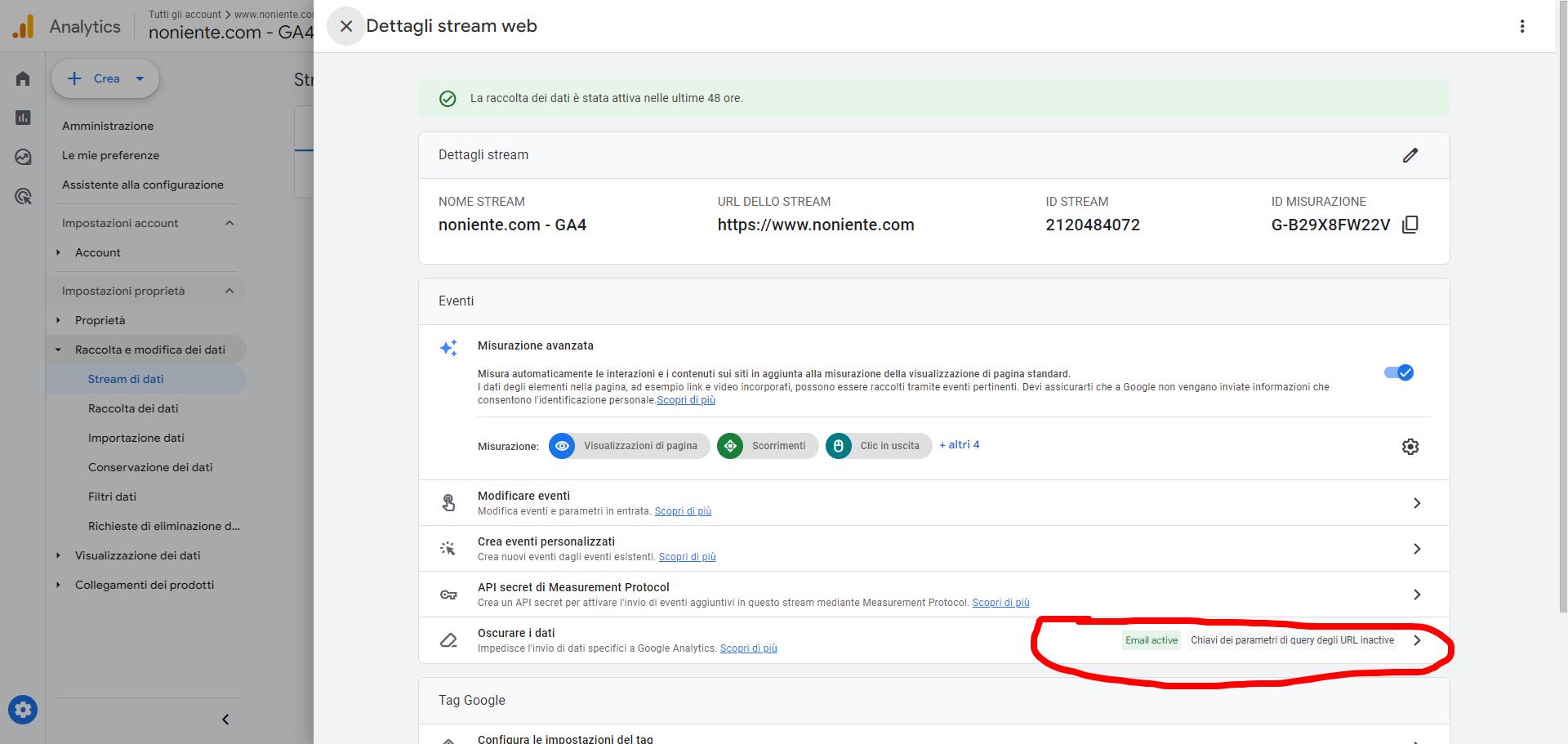
Task: Open Oscurare i dati via row chevron
Action: (x=1418, y=640)
